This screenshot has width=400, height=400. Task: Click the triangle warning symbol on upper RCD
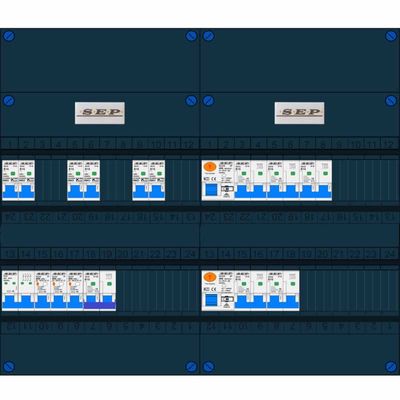pyautogui.click(x=226, y=196)
